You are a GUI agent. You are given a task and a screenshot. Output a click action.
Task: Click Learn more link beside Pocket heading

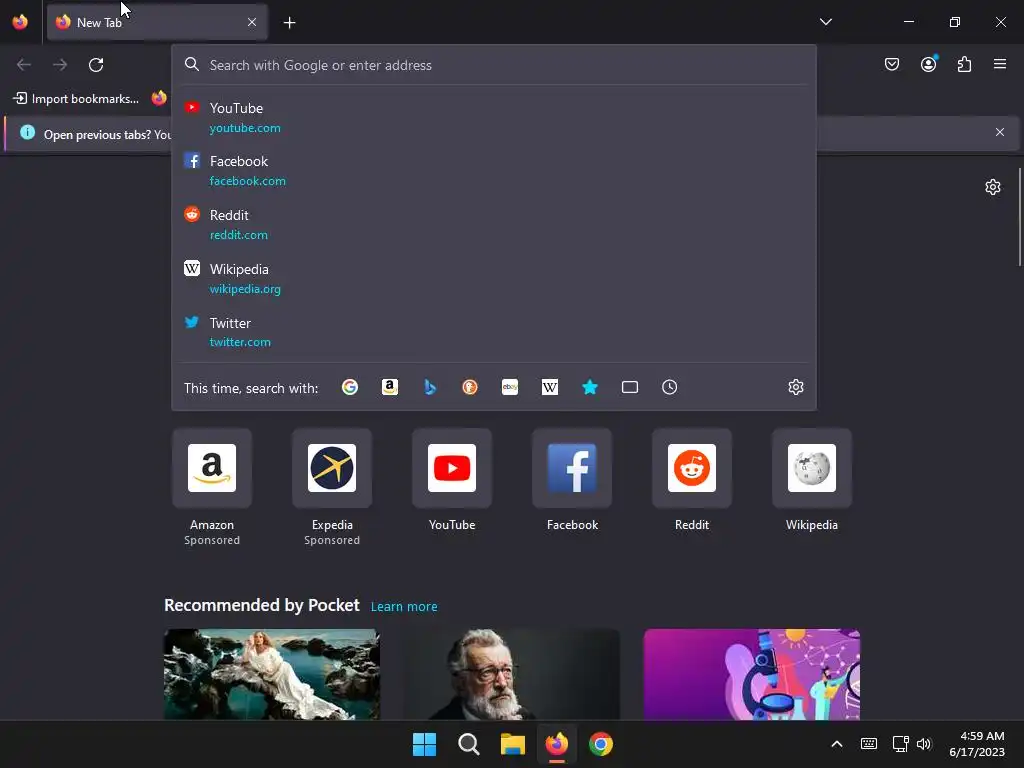(404, 607)
